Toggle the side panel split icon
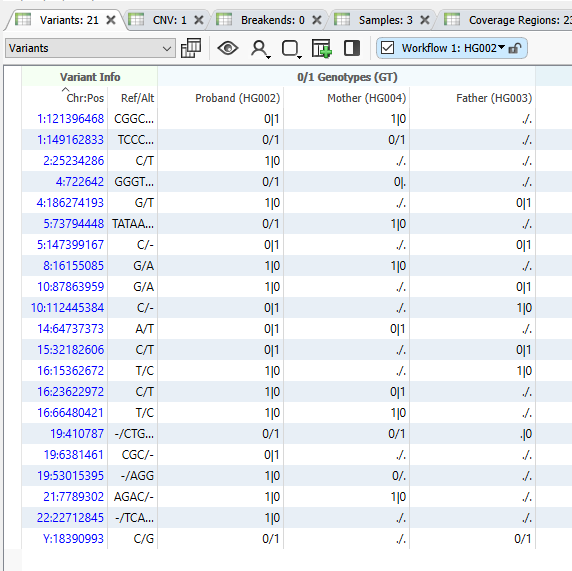The image size is (572, 571). point(352,48)
